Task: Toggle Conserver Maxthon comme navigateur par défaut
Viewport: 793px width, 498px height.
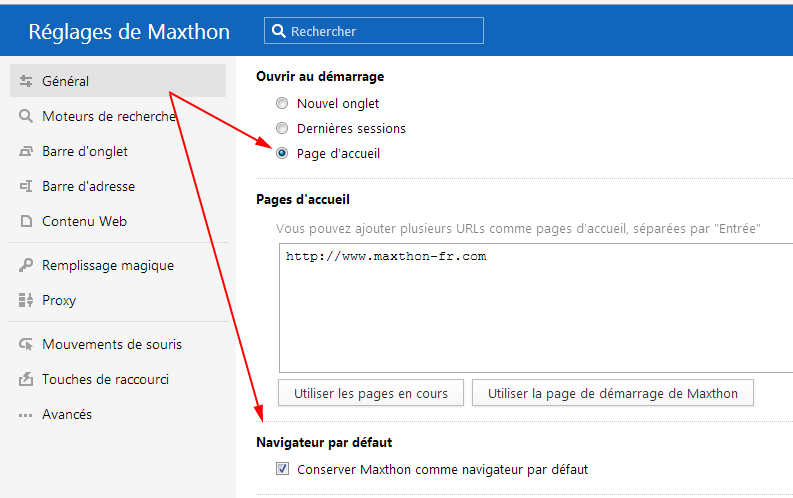Action: coord(283,469)
